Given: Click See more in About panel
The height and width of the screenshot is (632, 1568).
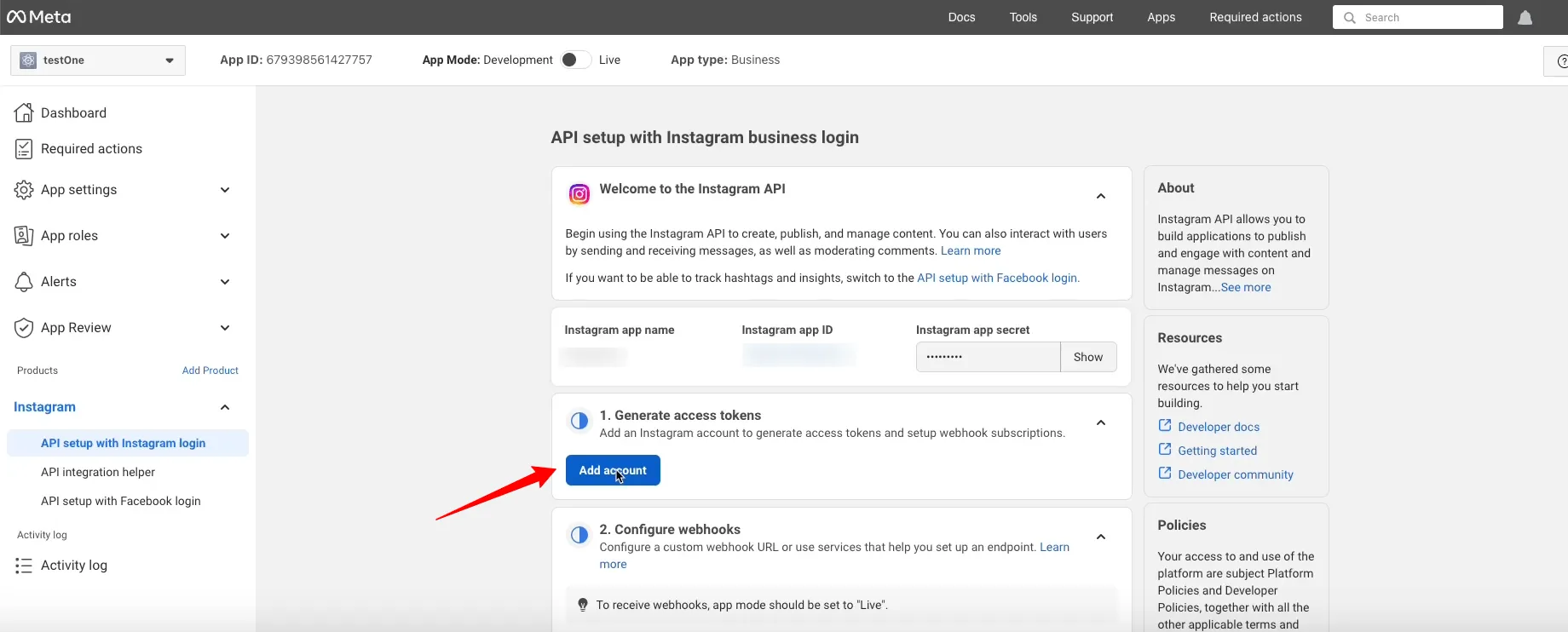Looking at the screenshot, I should click(x=1246, y=287).
